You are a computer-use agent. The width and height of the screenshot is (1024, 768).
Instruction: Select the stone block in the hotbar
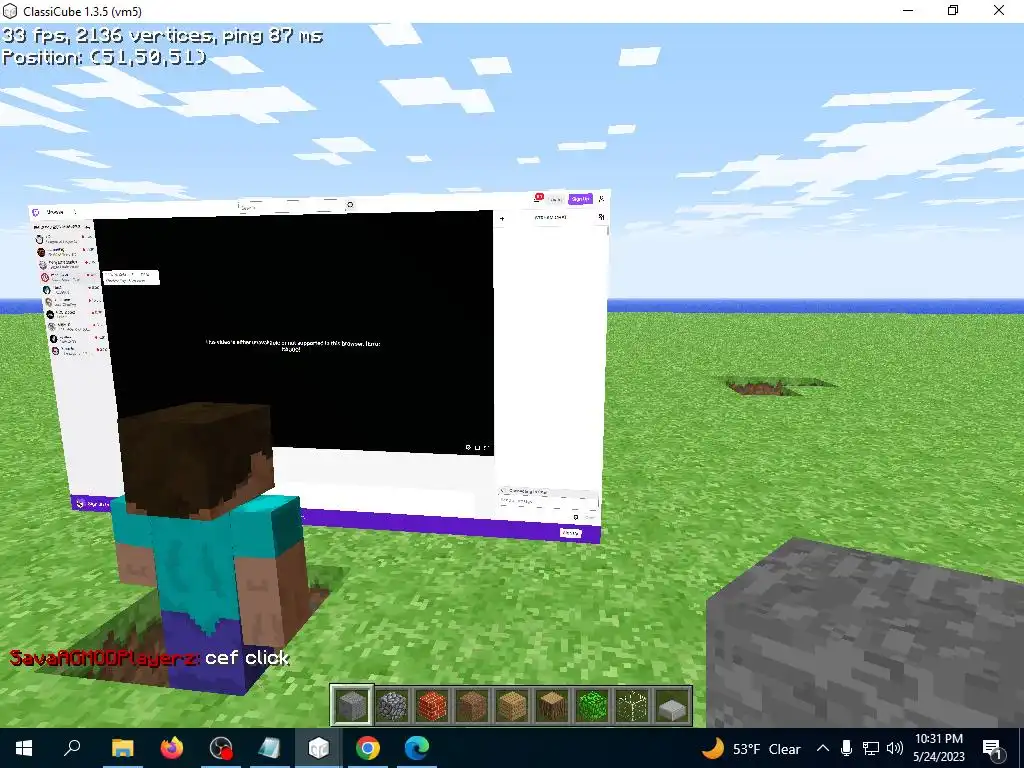(352, 705)
